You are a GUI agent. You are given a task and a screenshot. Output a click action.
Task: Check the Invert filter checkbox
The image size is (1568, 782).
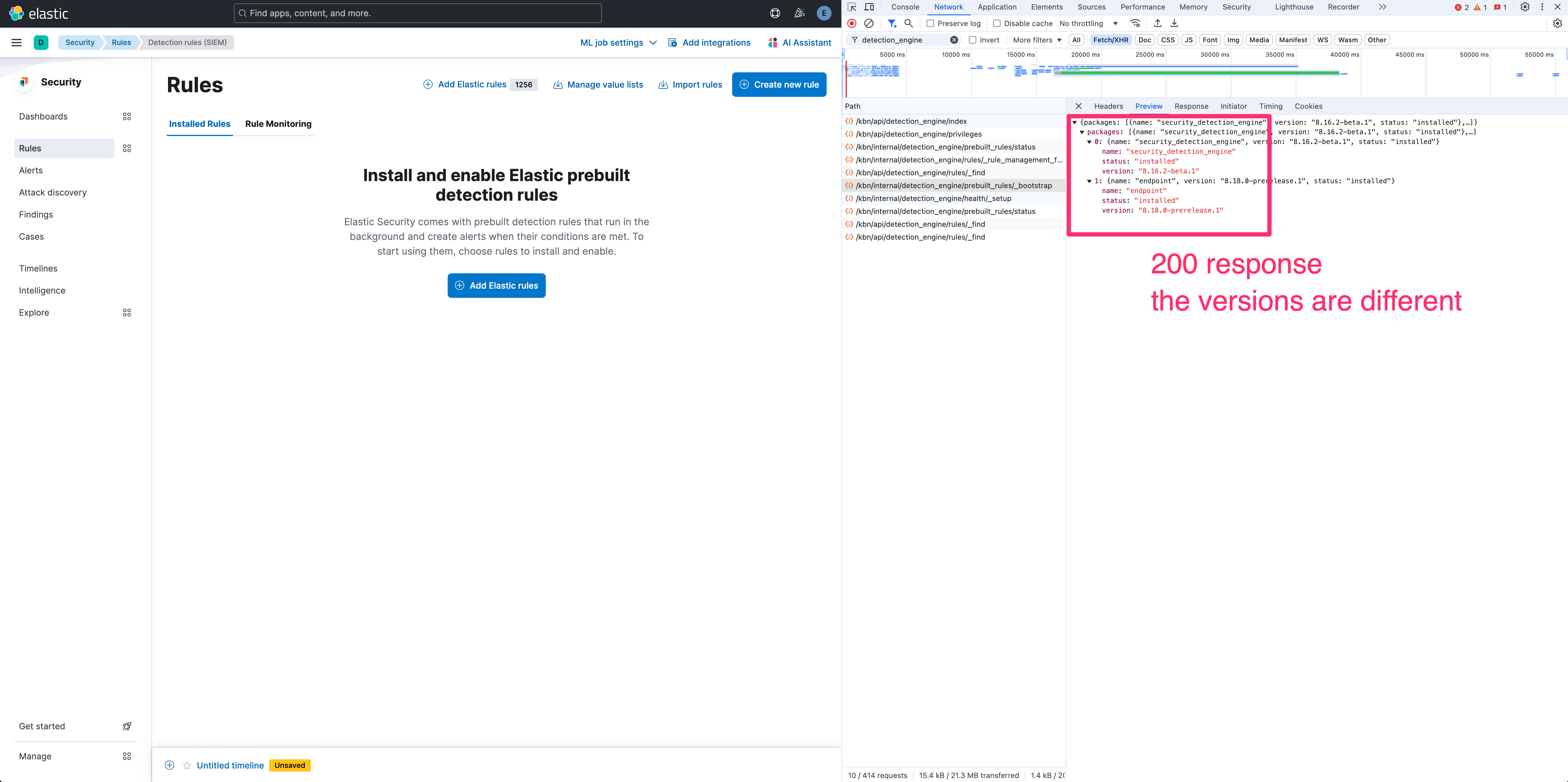pyautogui.click(x=972, y=40)
